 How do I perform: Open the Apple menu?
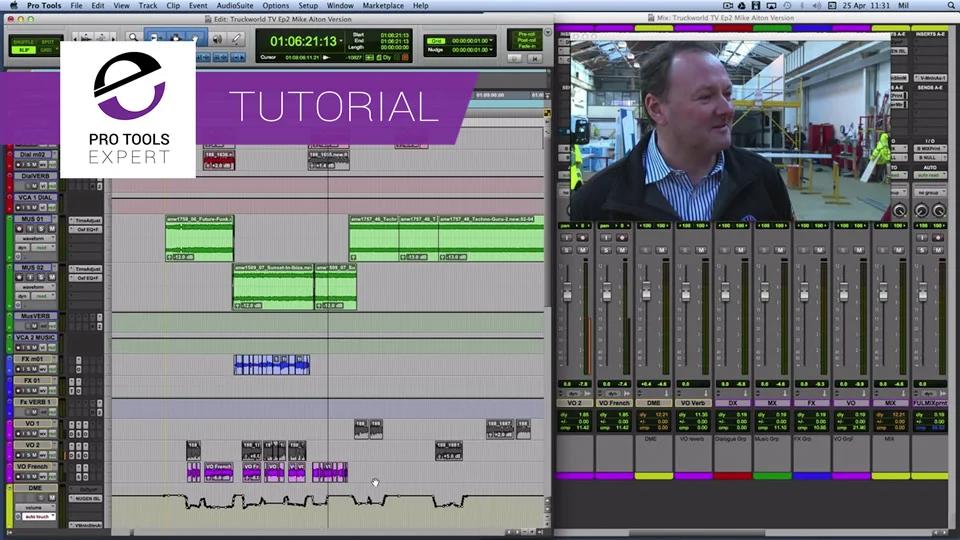13,6
